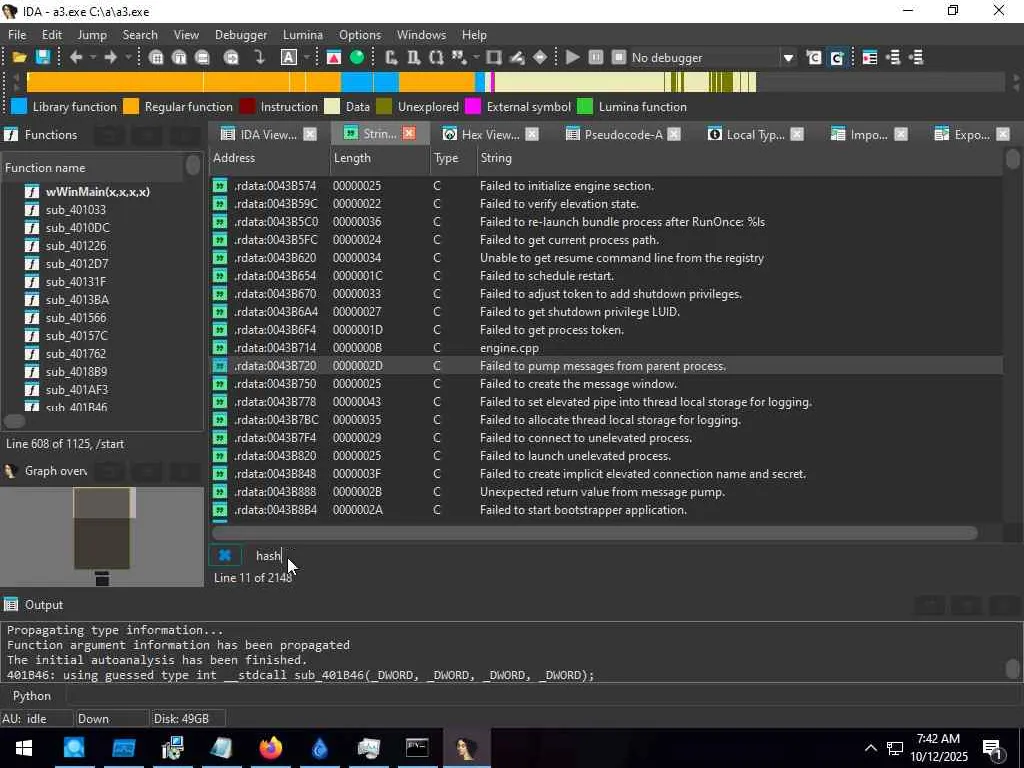Click the green circle Lumina toolbar icon
The width and height of the screenshot is (1024, 768).
click(357, 57)
